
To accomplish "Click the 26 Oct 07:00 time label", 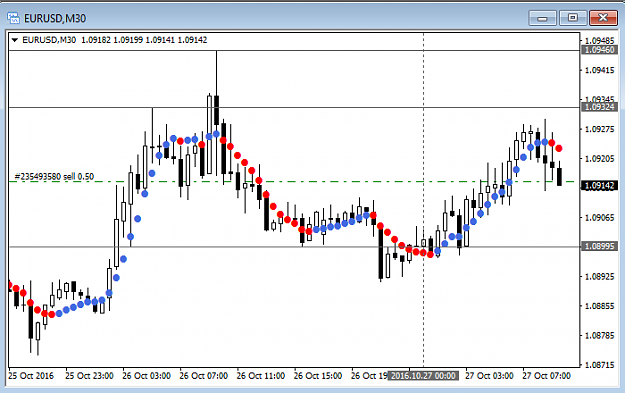I will (203, 375).
